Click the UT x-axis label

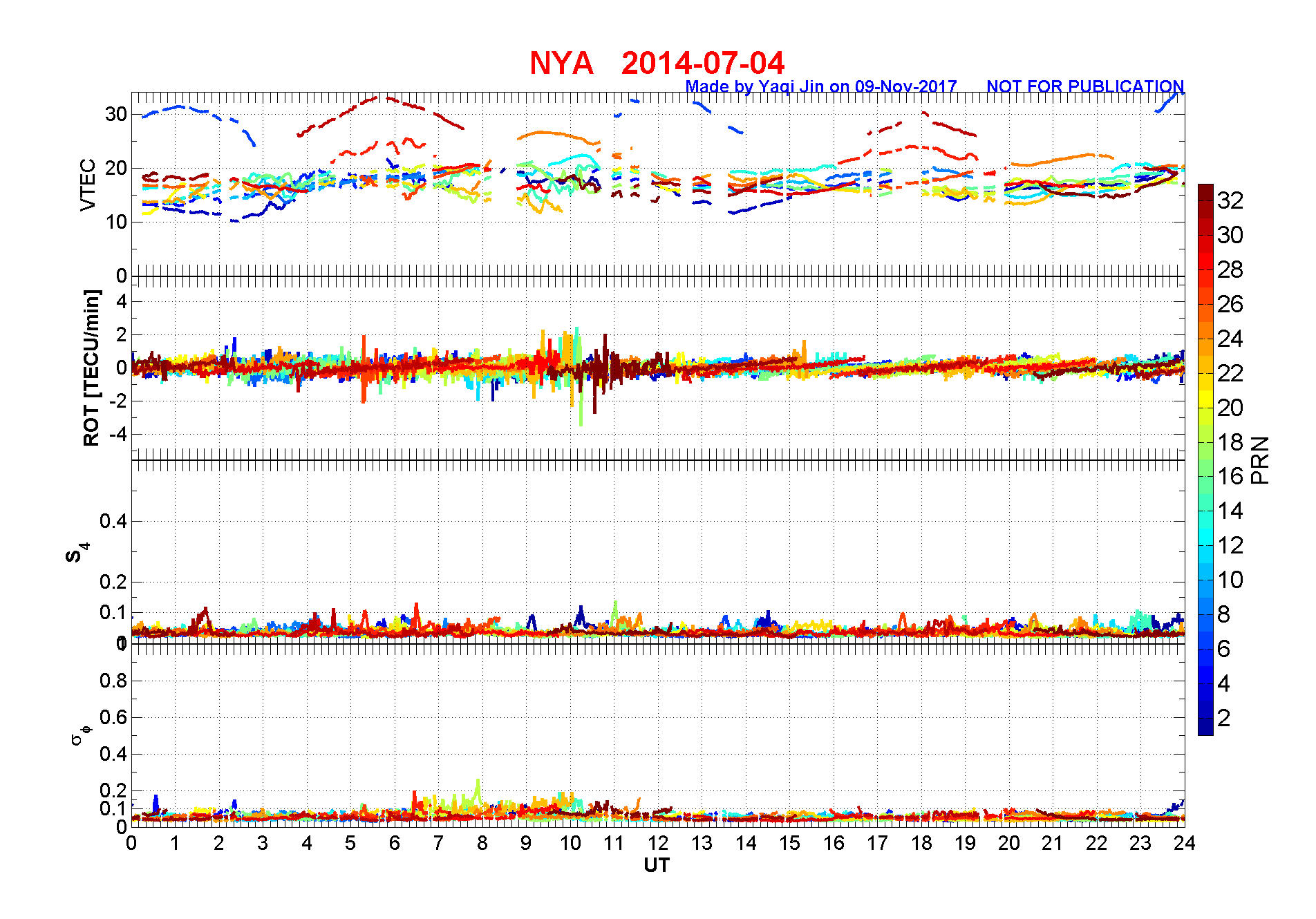657,865
